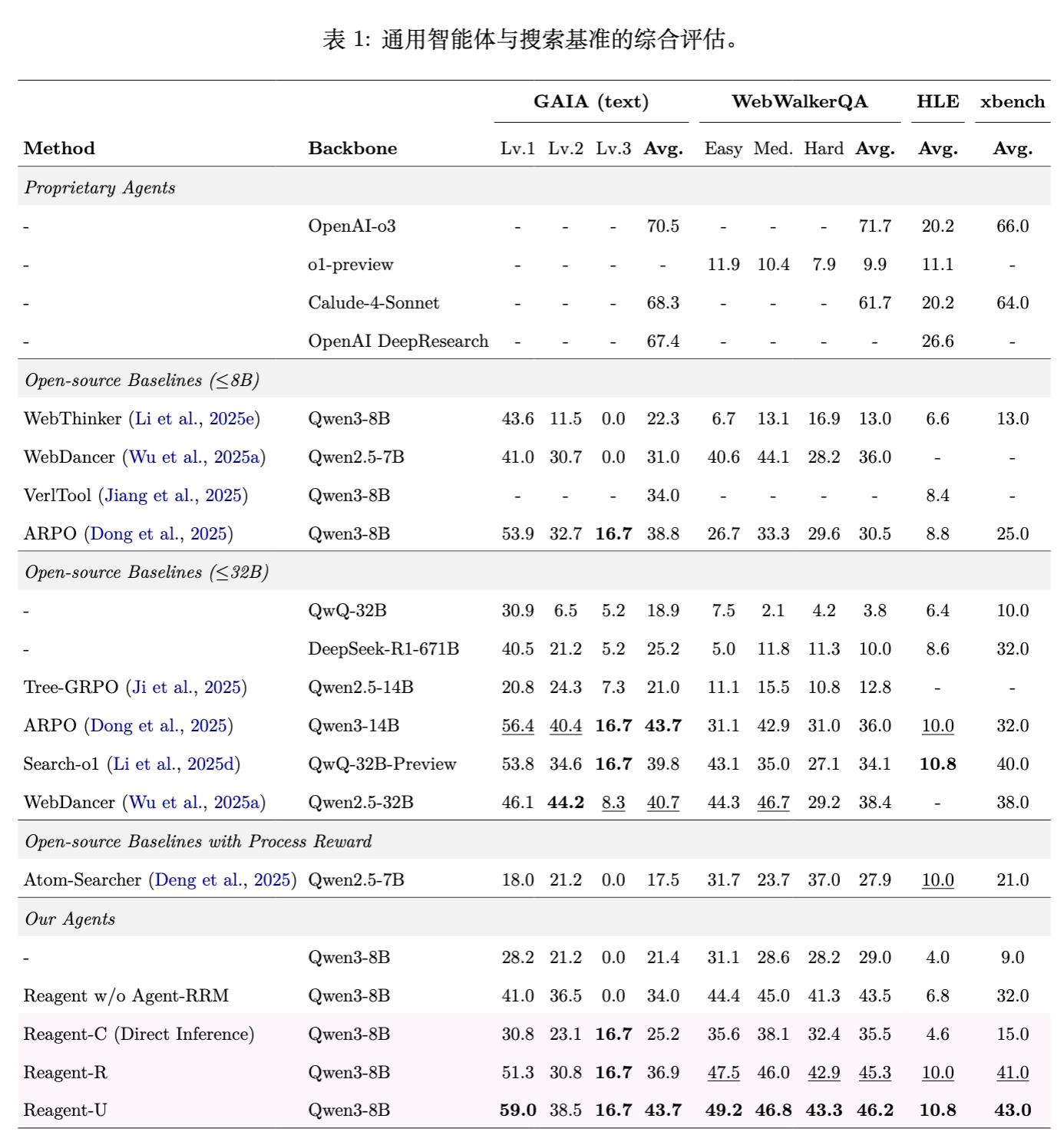Image resolution: width=1064 pixels, height=1145 pixels.
Task: Select the Our Agents section label
Action: click(x=70, y=919)
